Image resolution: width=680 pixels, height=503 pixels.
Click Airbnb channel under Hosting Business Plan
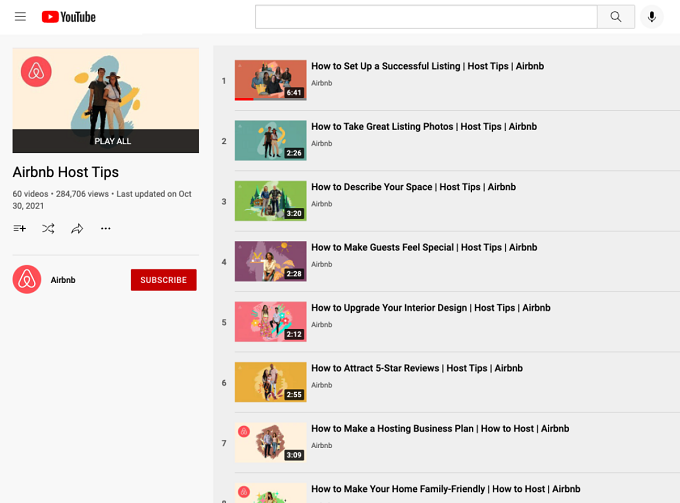point(322,445)
